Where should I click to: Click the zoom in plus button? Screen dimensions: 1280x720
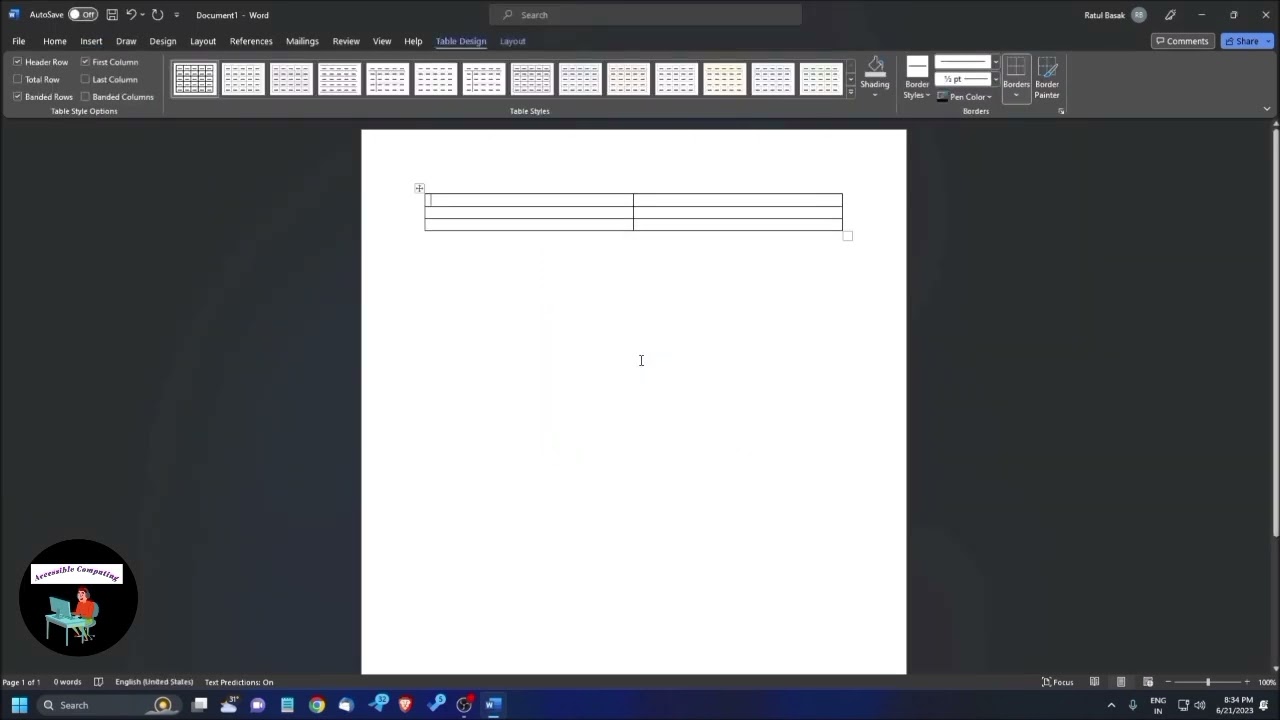coord(1247,682)
